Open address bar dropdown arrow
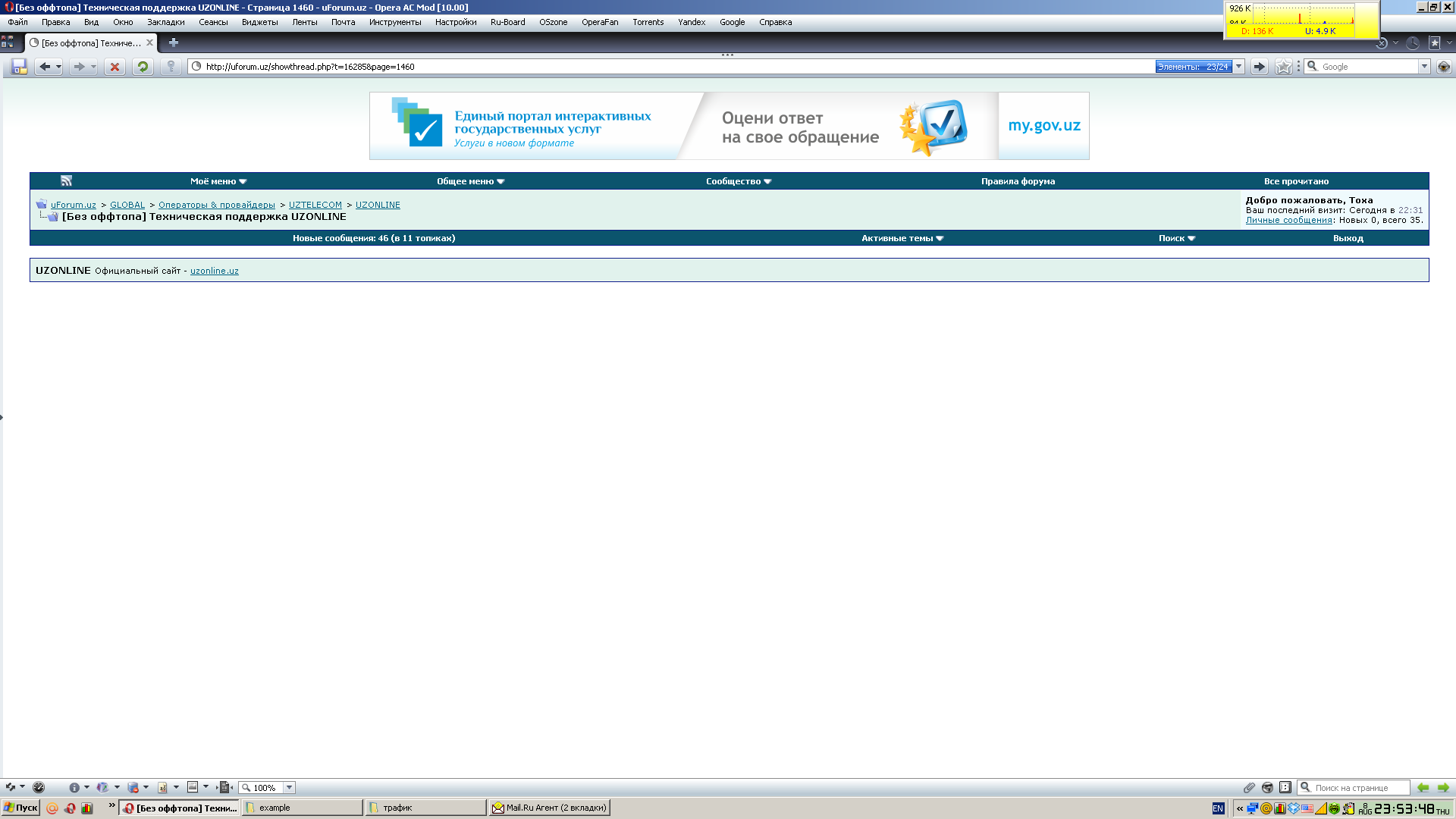This screenshot has height=819, width=1456. tap(1239, 67)
